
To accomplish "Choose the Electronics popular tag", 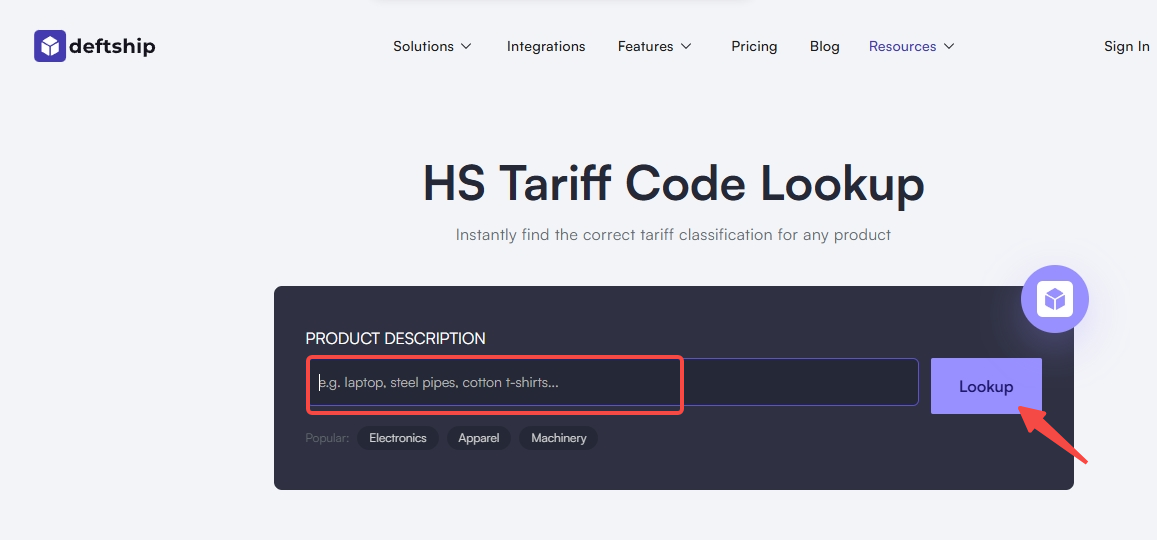I will pos(397,438).
